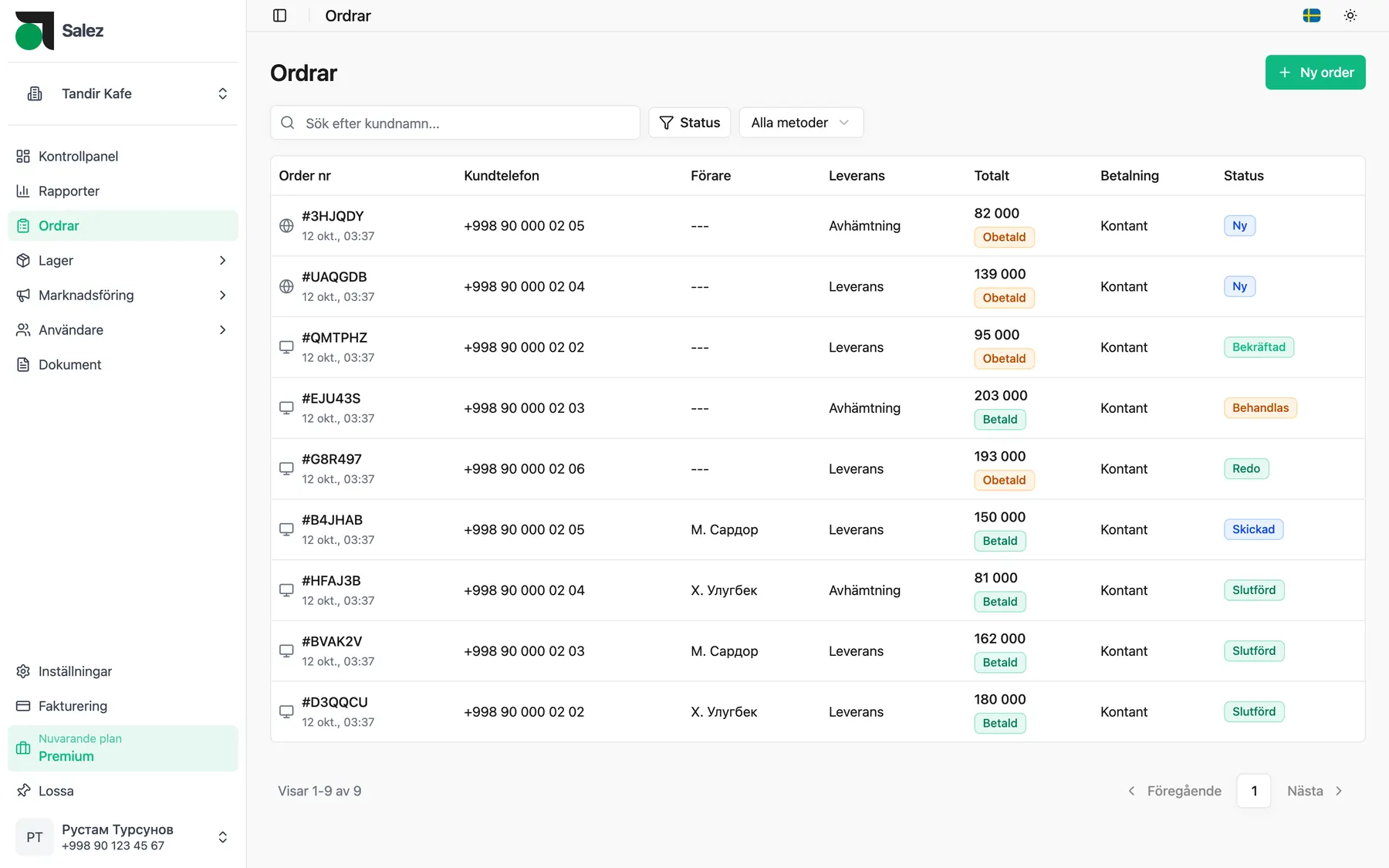Create a new order with Ny order
This screenshot has height=868, width=1389.
click(x=1315, y=73)
